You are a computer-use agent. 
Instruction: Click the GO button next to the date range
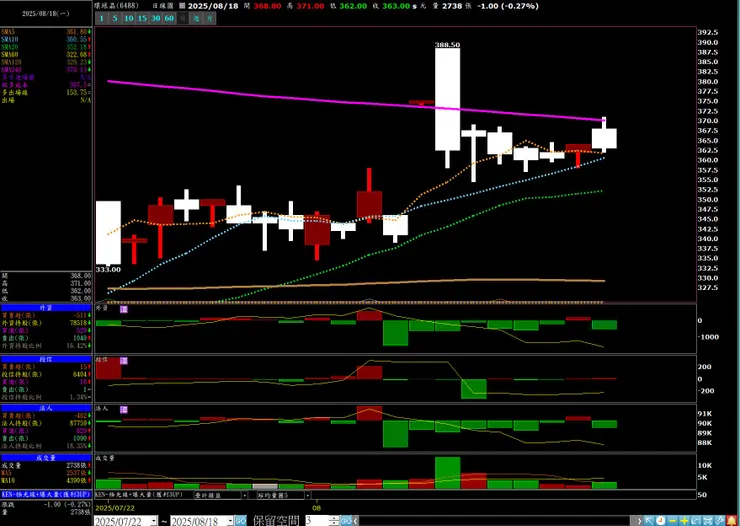point(241,521)
